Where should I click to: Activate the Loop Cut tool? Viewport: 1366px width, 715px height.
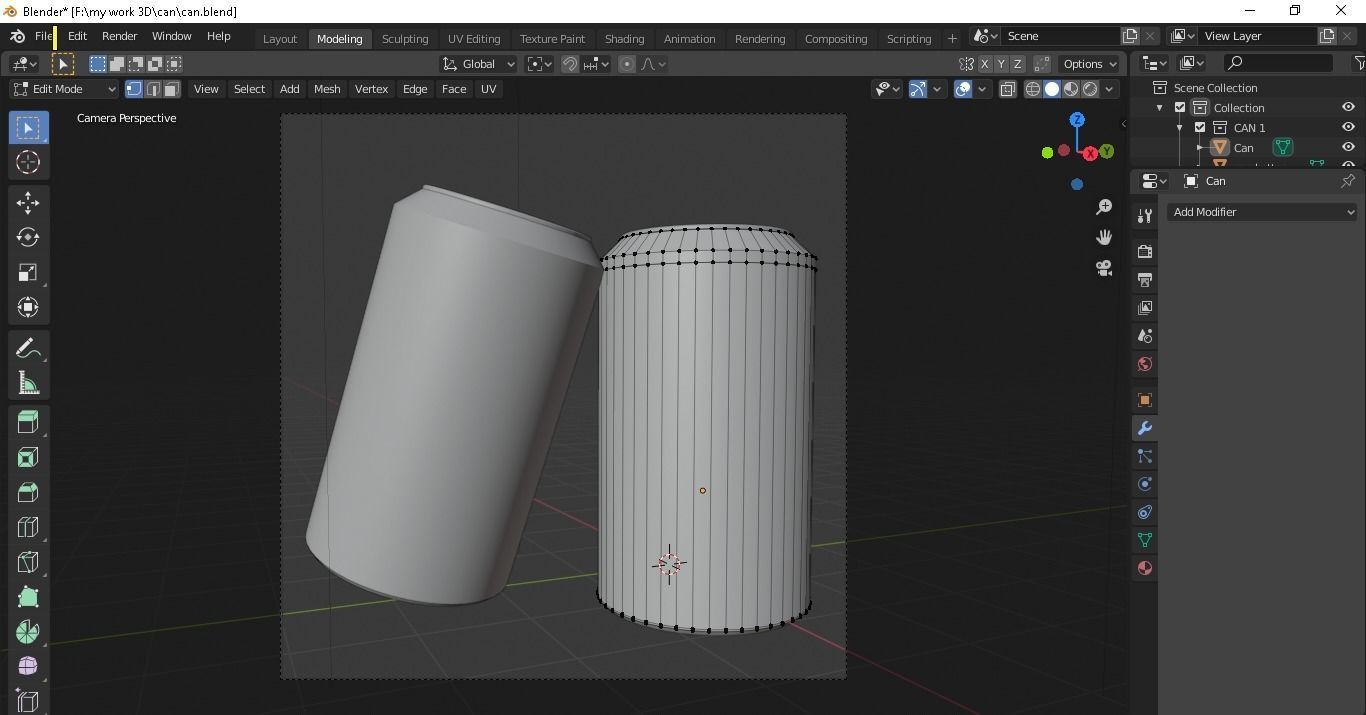(x=28, y=527)
